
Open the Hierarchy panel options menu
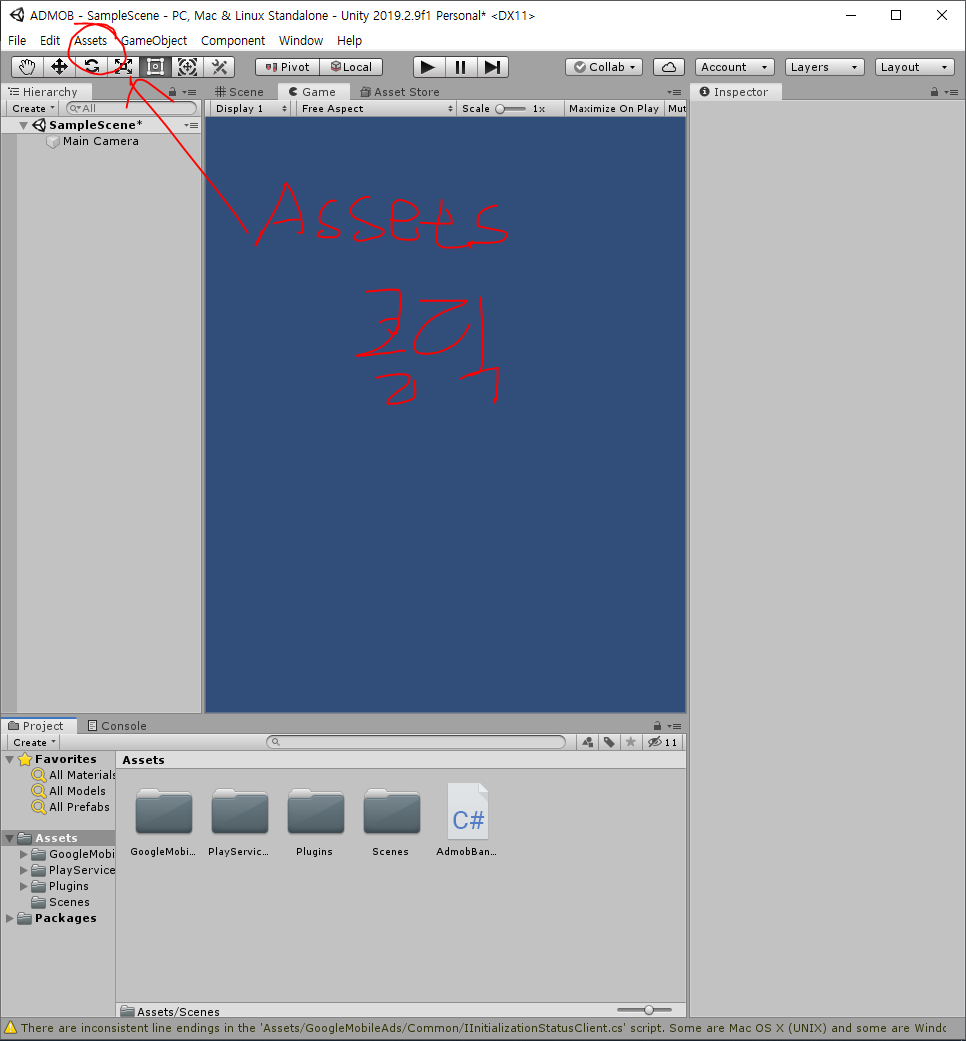[190, 92]
